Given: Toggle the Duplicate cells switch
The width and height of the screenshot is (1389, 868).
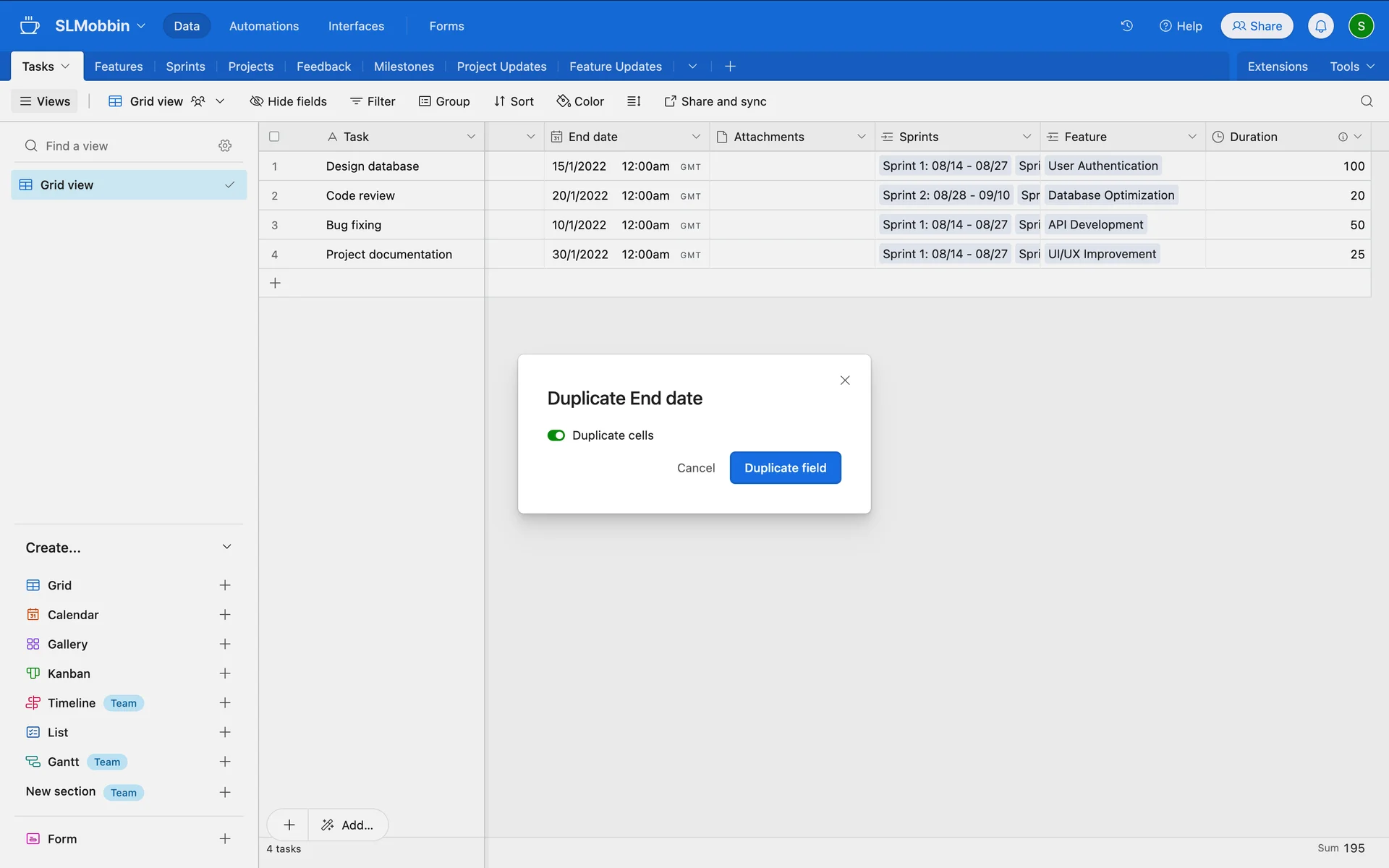Looking at the screenshot, I should click(556, 435).
